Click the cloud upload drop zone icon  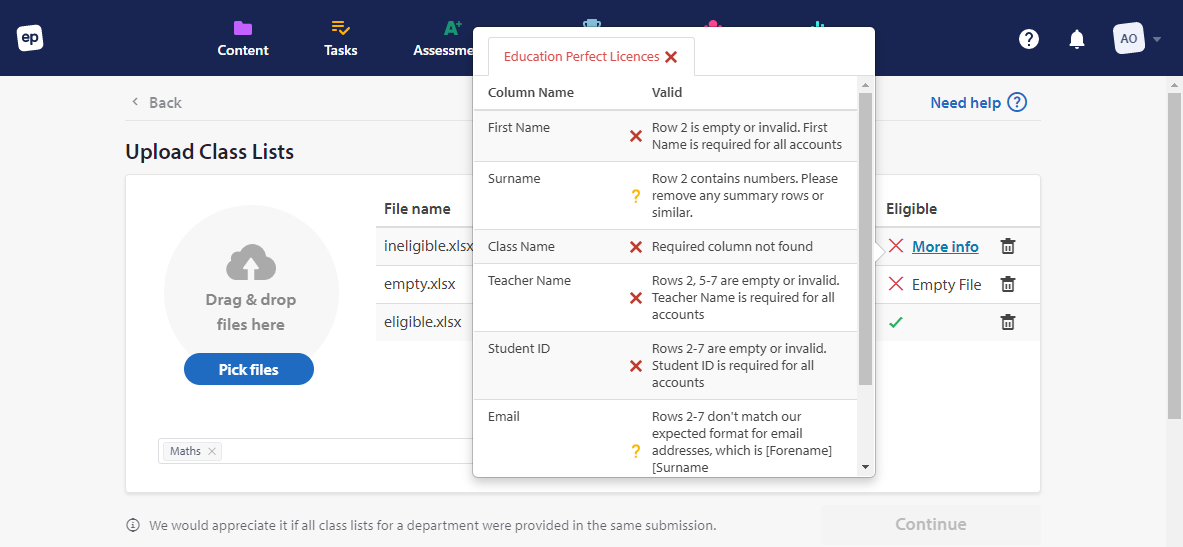[251, 262]
